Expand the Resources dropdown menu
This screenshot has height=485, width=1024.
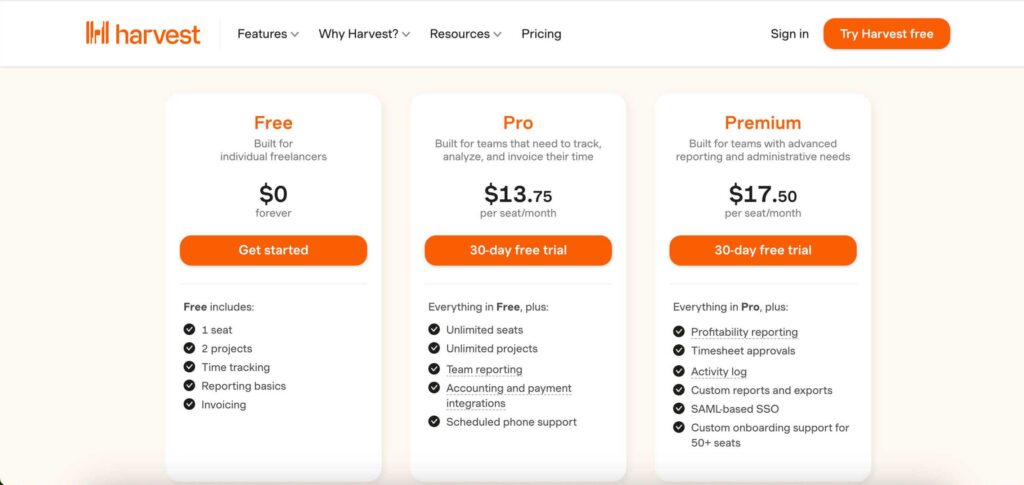[x=466, y=34]
